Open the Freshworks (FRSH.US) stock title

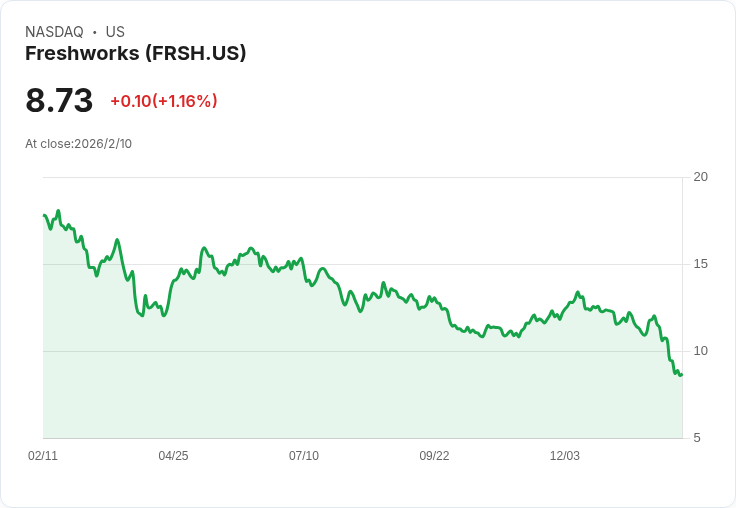click(x=135, y=54)
